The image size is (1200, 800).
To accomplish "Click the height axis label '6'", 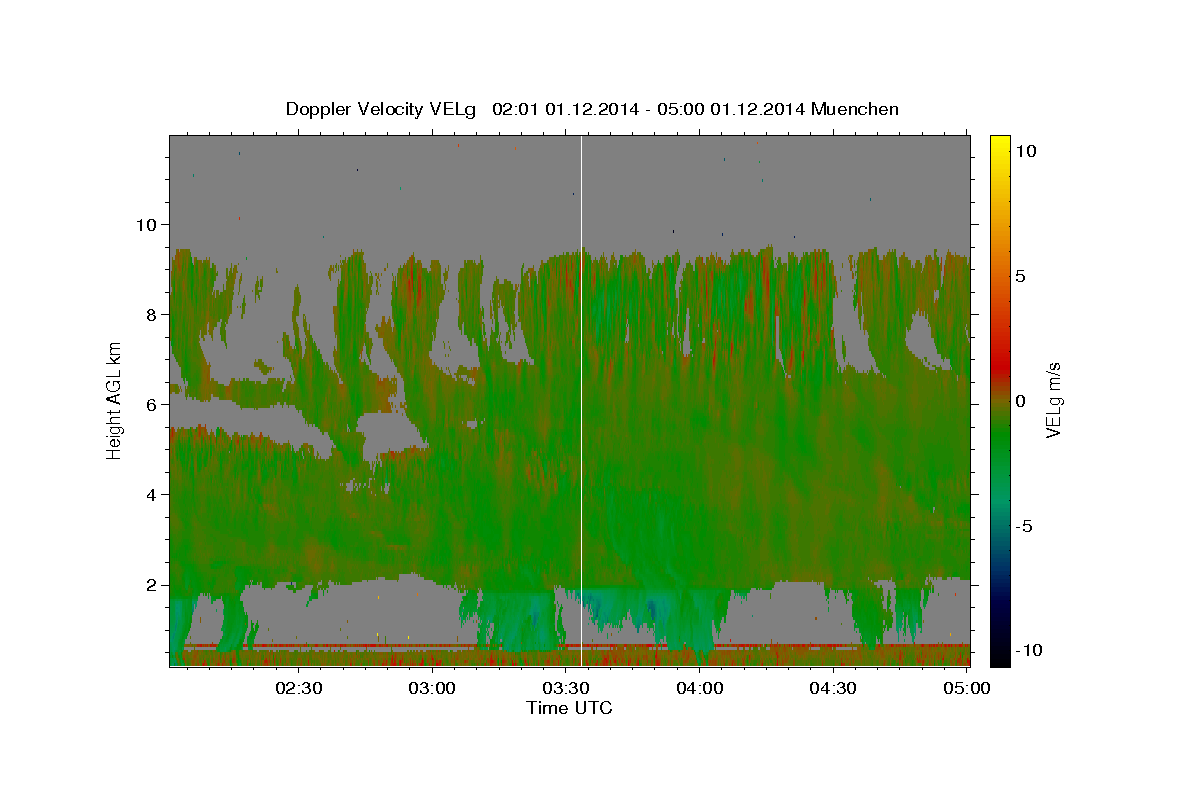I will pos(150,404).
